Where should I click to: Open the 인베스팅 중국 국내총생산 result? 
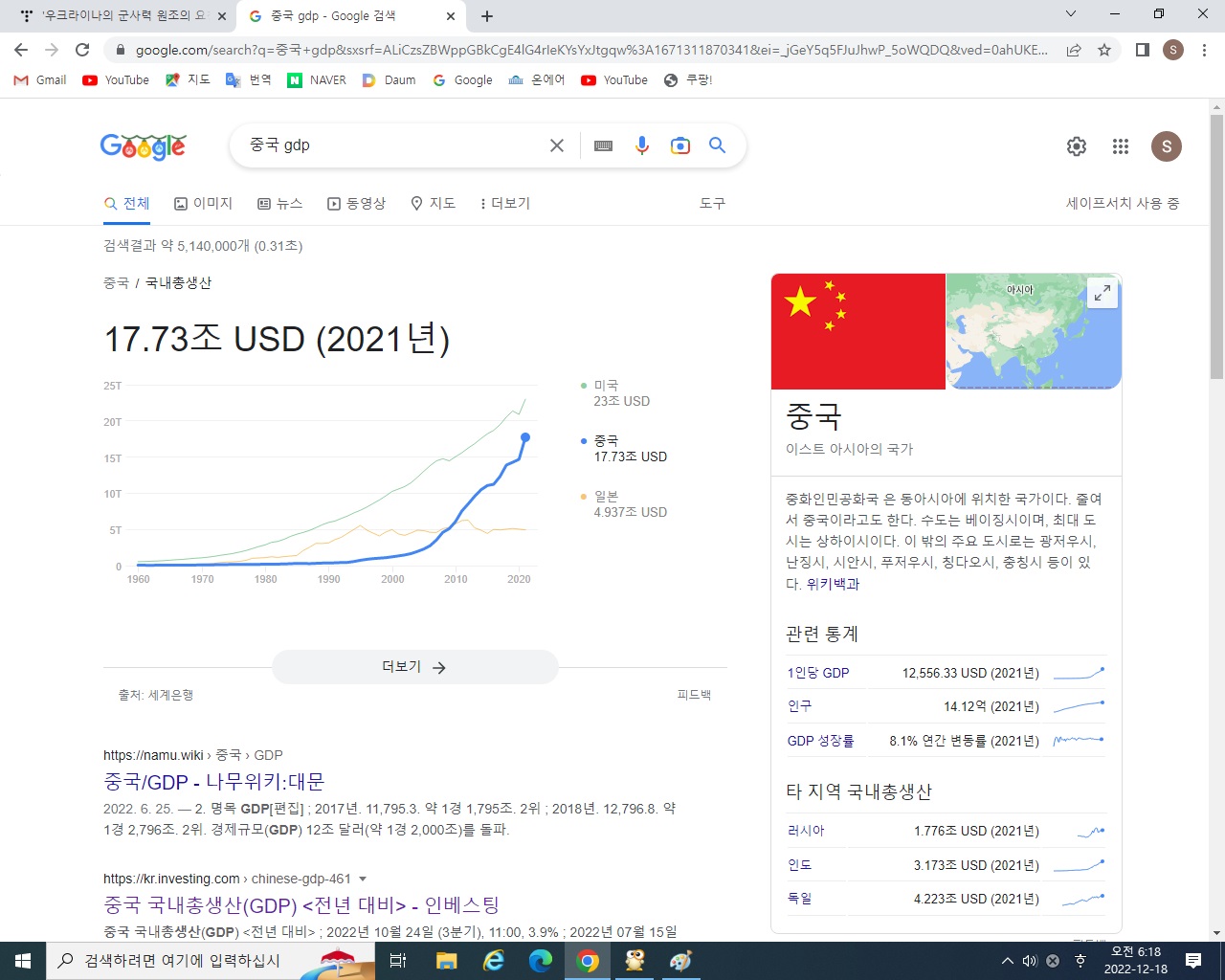pyautogui.click(x=301, y=904)
